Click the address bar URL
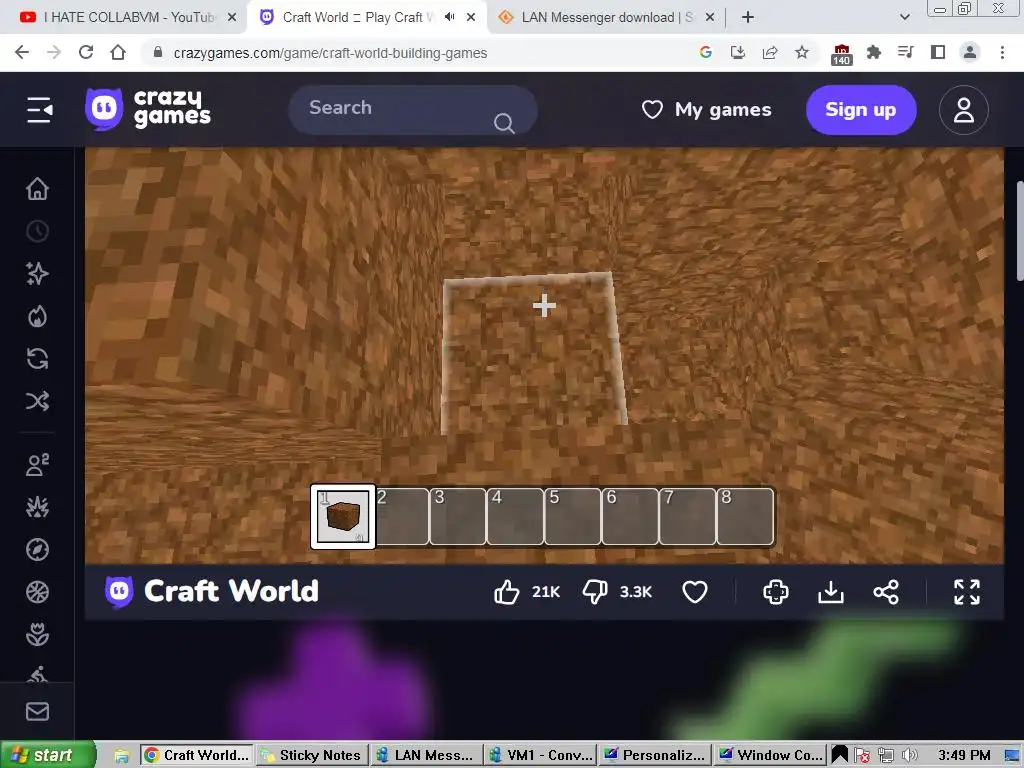Image resolution: width=1024 pixels, height=768 pixels. [330, 53]
